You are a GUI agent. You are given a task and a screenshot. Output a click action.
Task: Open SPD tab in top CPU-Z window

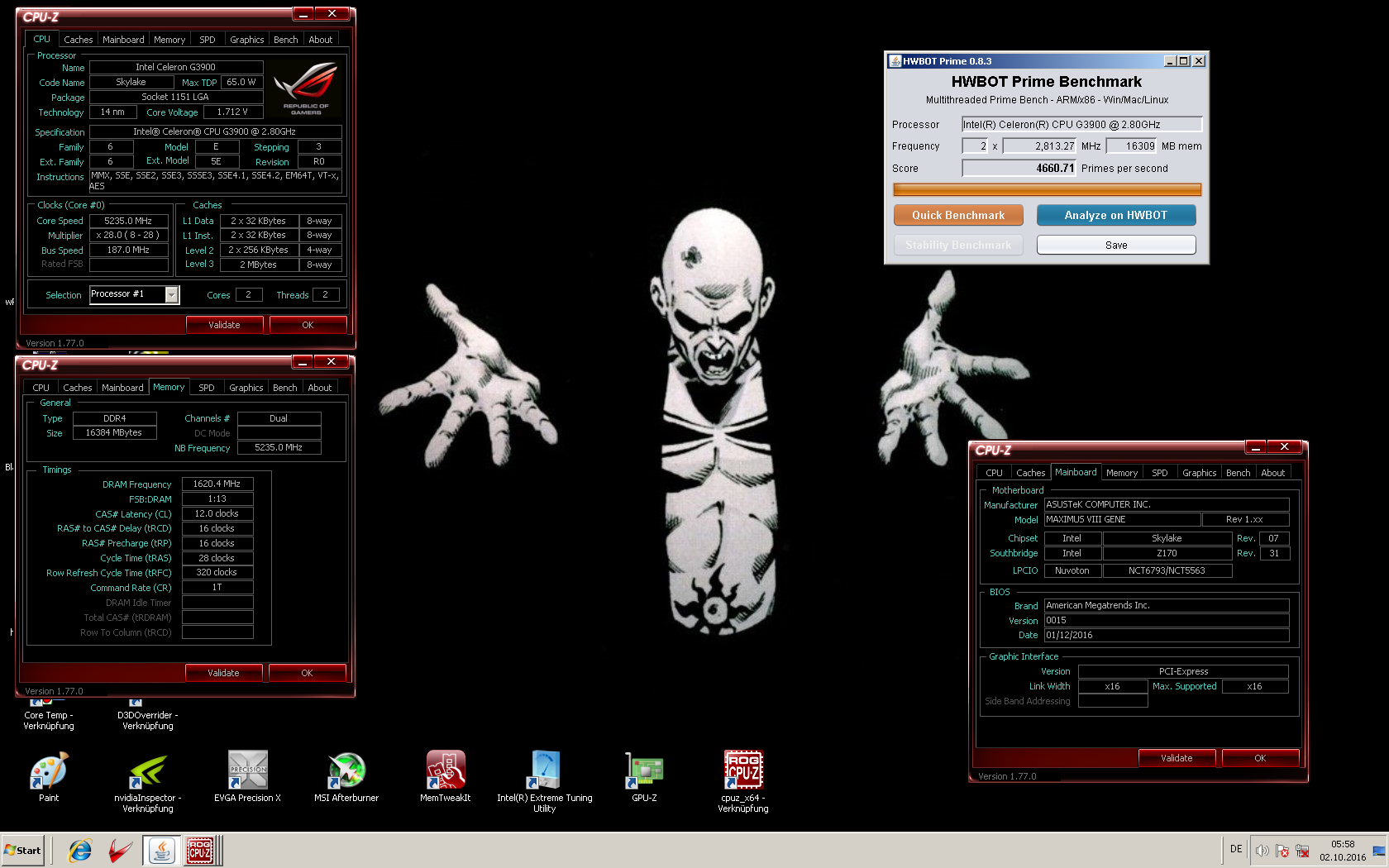pyautogui.click(x=208, y=40)
